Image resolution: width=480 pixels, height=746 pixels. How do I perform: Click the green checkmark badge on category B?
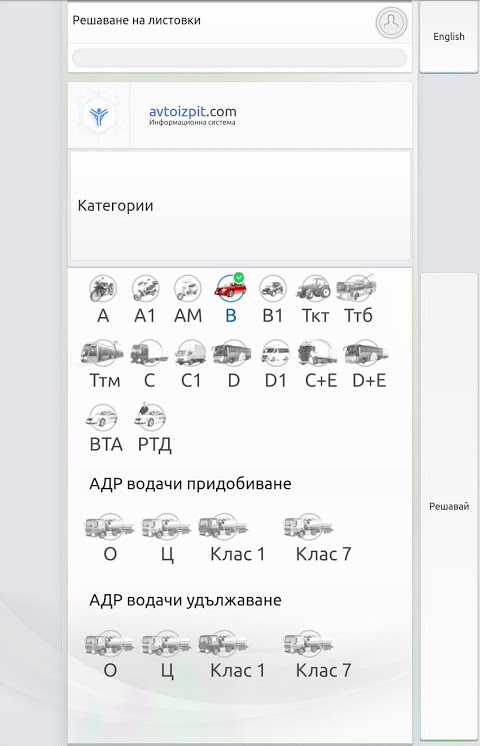pos(239,277)
